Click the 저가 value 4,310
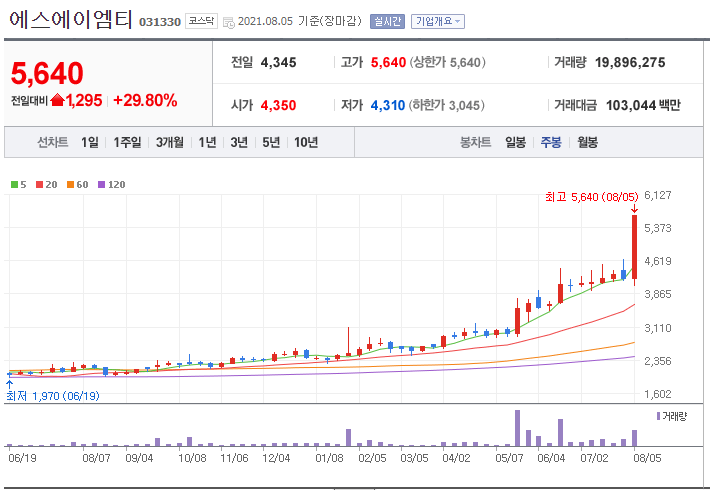The image size is (710, 490). (388, 106)
